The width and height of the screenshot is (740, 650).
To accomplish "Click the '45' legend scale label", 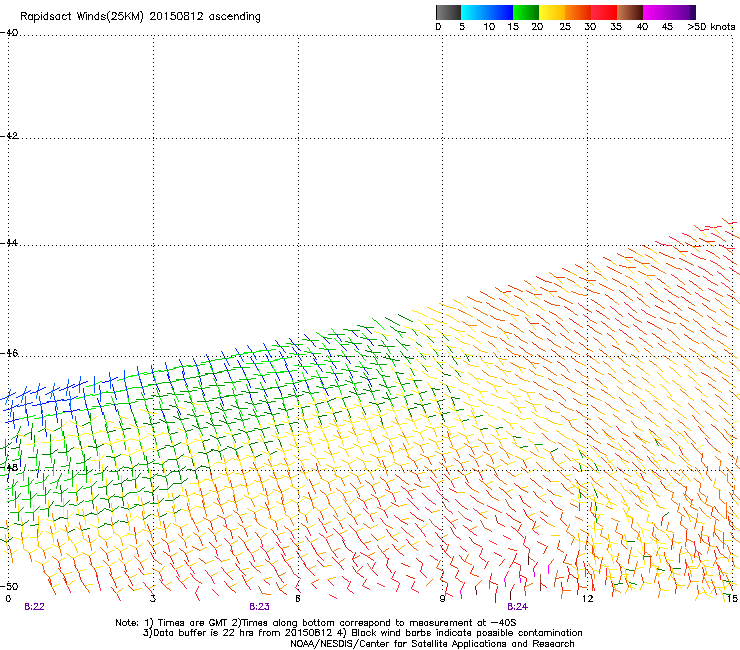I will point(667,27).
